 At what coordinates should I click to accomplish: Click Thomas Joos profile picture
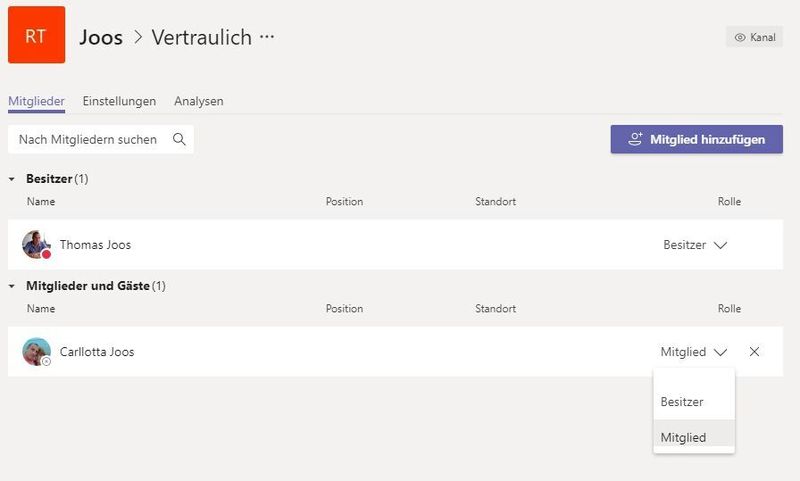36,245
